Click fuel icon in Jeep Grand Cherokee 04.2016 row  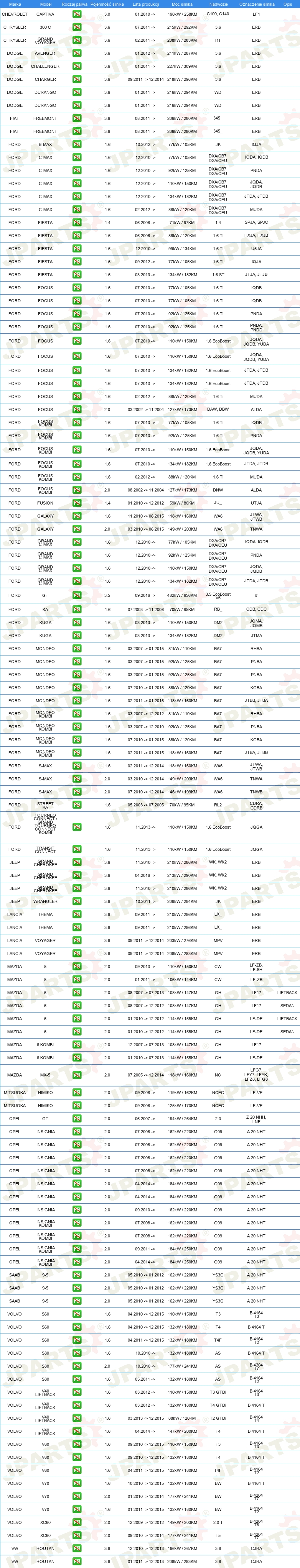[x=77, y=876]
